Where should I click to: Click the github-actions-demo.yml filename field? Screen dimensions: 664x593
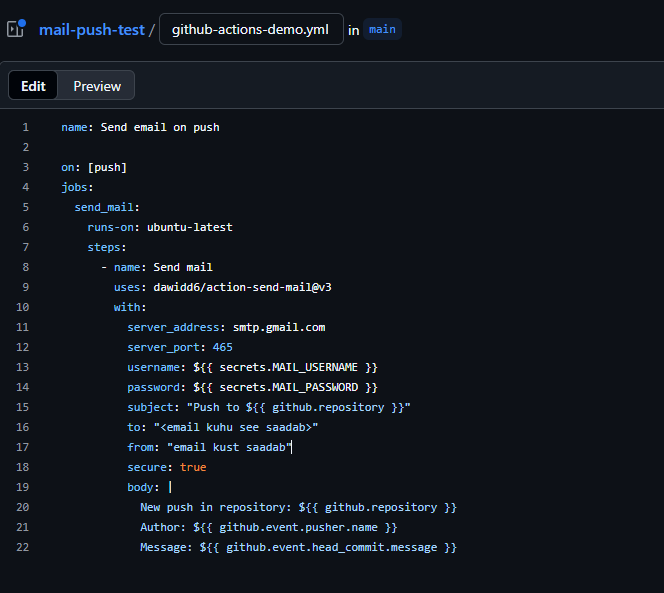pyautogui.click(x=250, y=30)
